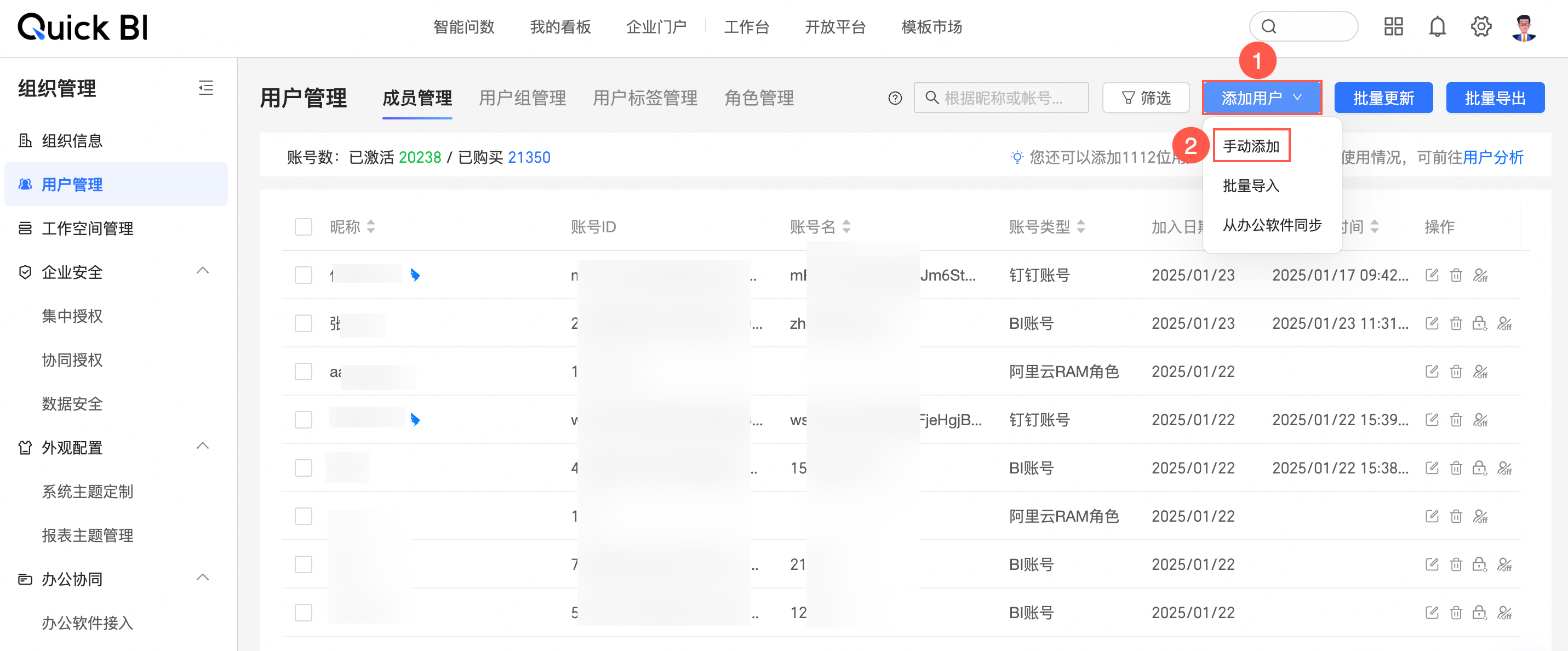
Task: Check the third user row checkbox
Action: point(303,372)
